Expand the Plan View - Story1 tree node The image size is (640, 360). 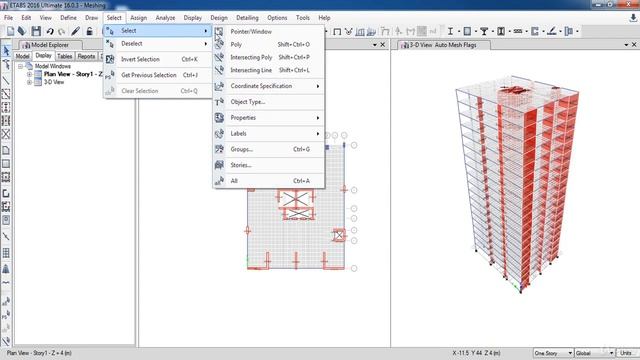tap(29, 74)
